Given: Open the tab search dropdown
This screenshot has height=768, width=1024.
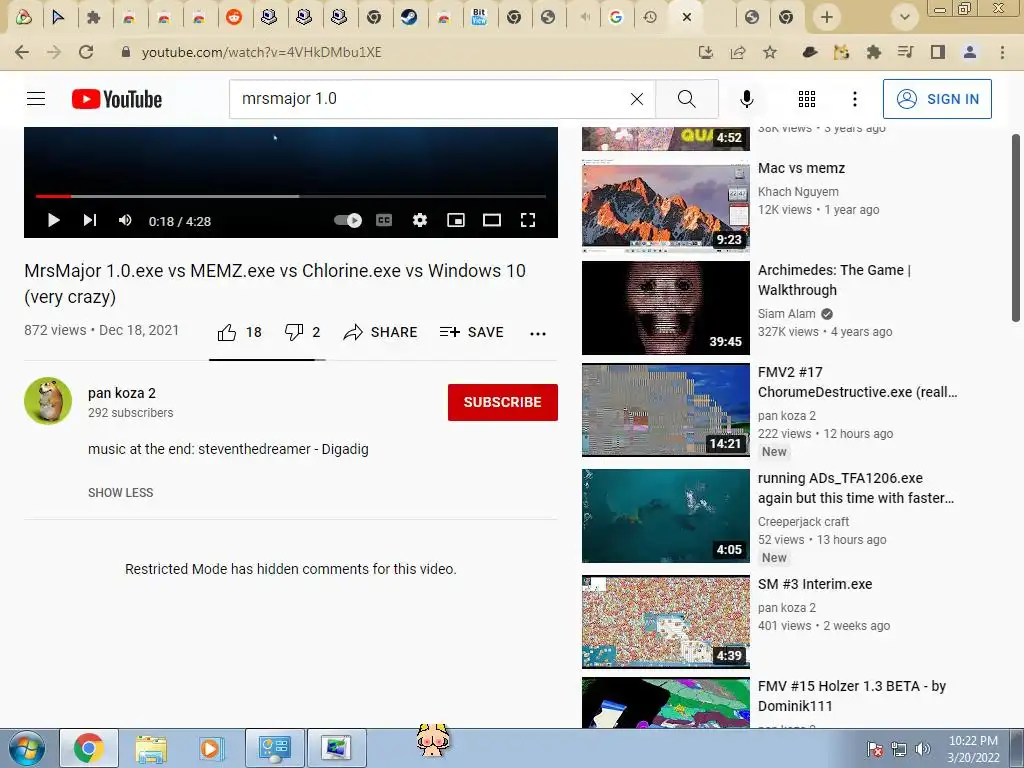Looking at the screenshot, I should (x=904, y=17).
